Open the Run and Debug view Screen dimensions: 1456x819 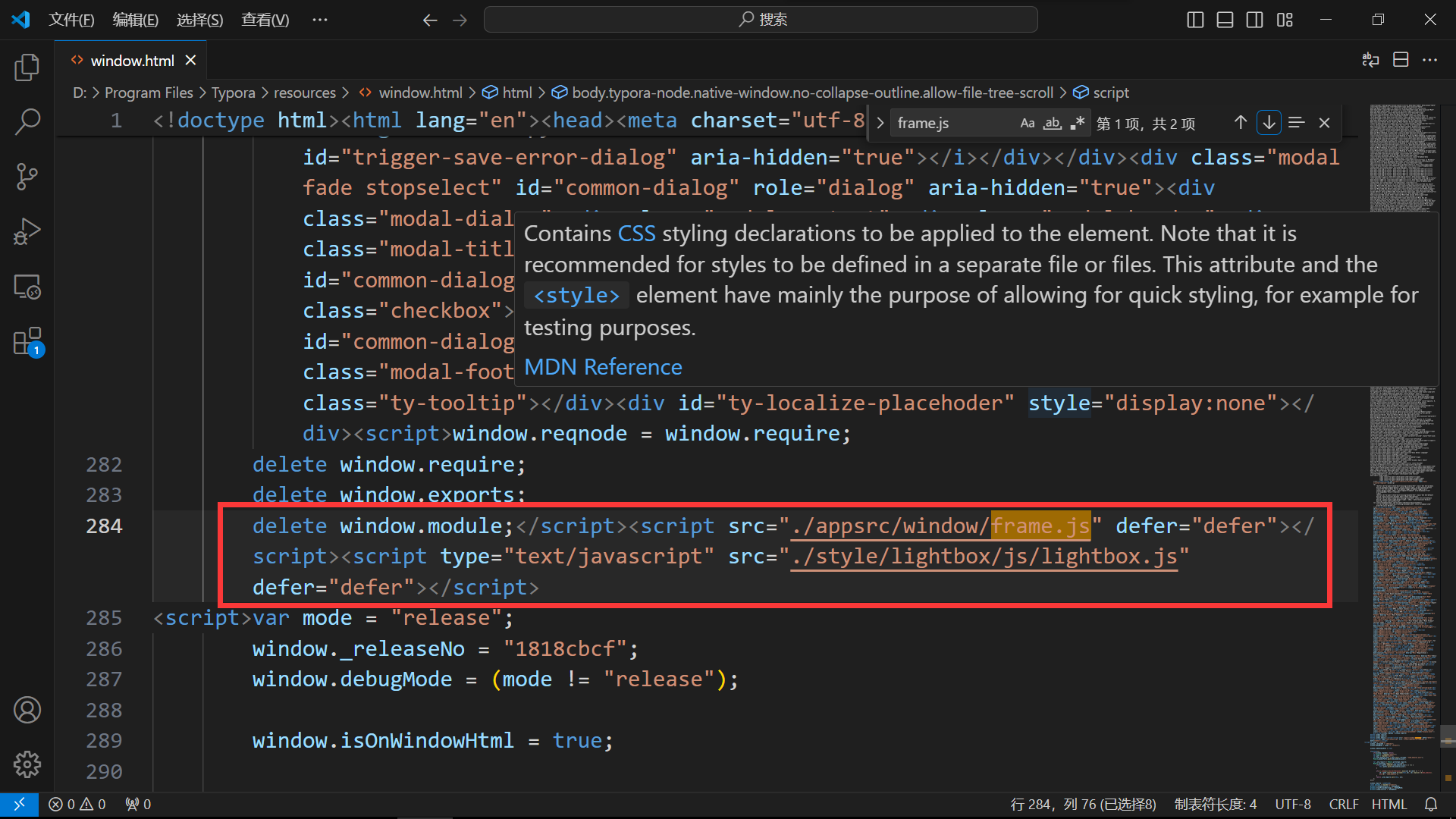point(27,231)
